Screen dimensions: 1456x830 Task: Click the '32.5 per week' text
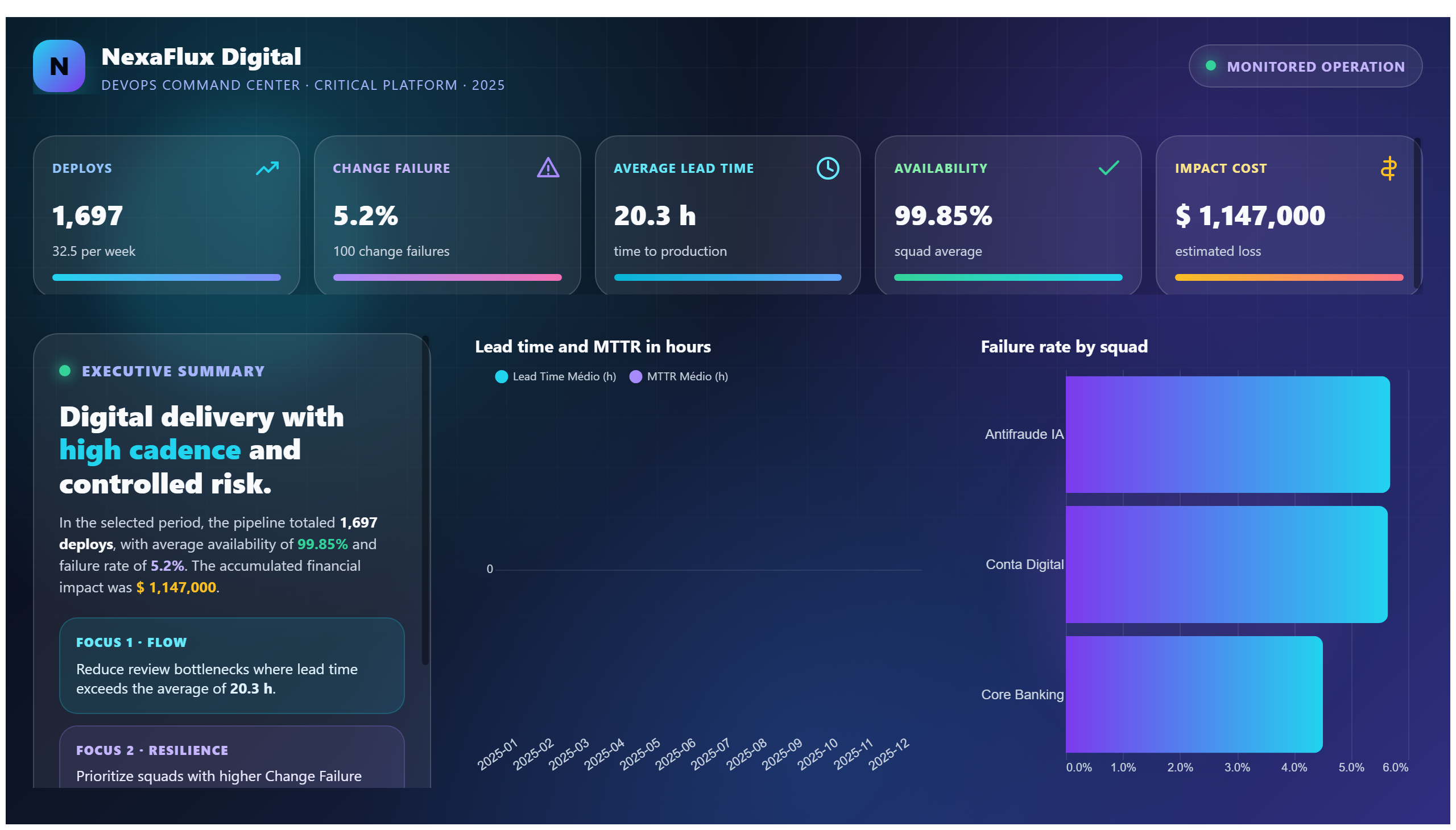tap(93, 251)
